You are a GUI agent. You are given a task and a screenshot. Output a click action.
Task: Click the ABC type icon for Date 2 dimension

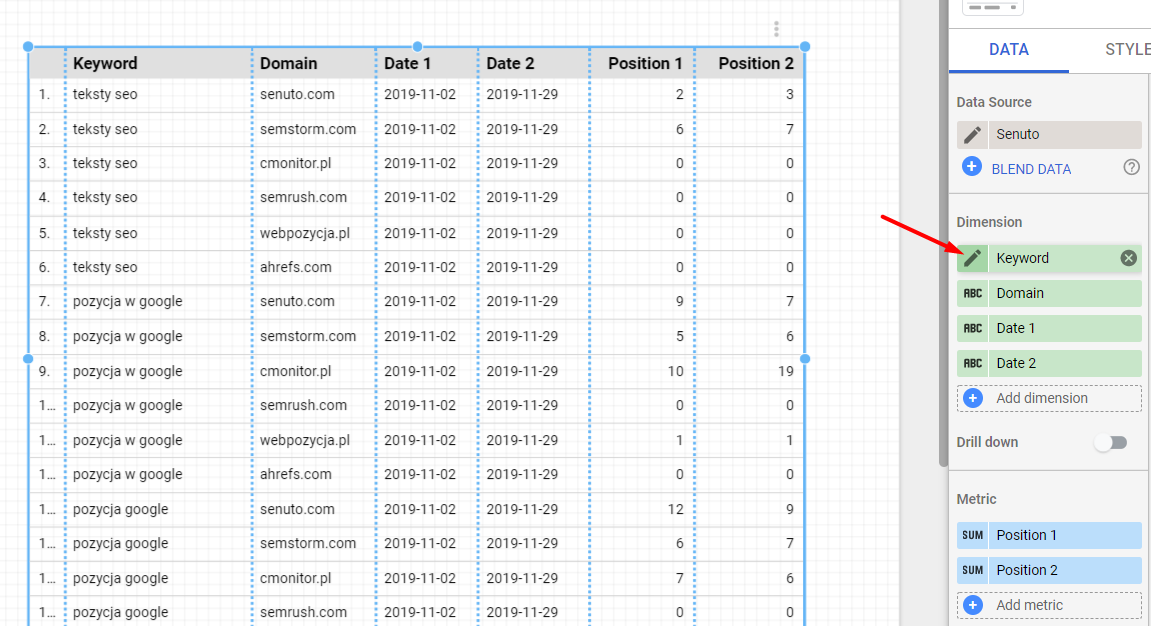pyautogui.click(x=973, y=363)
